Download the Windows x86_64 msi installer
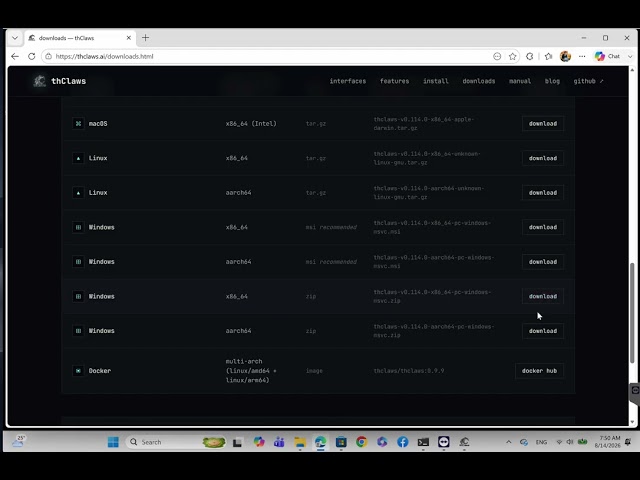The width and height of the screenshot is (640, 480). click(543, 227)
